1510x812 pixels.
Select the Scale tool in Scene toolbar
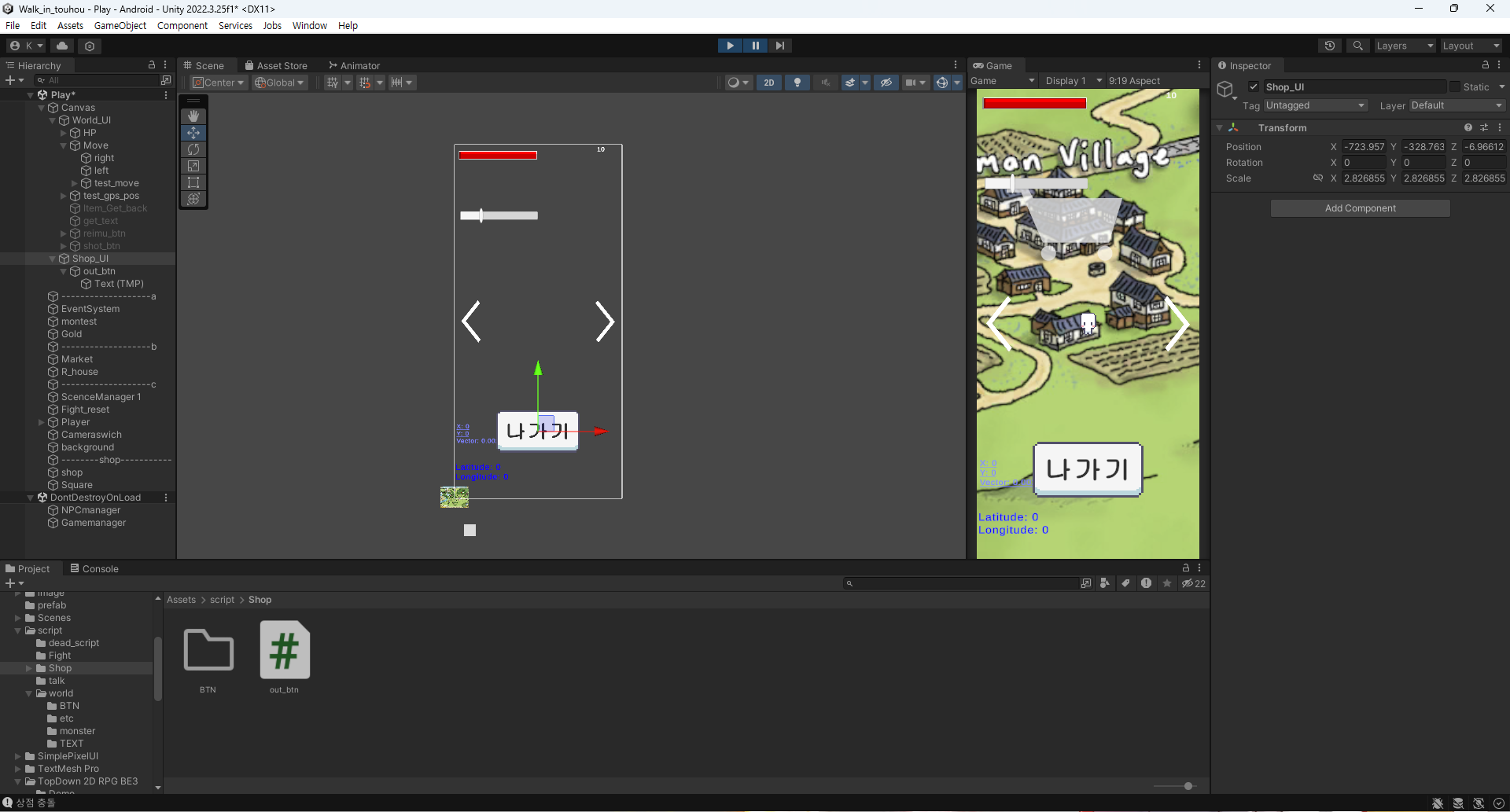coord(193,166)
